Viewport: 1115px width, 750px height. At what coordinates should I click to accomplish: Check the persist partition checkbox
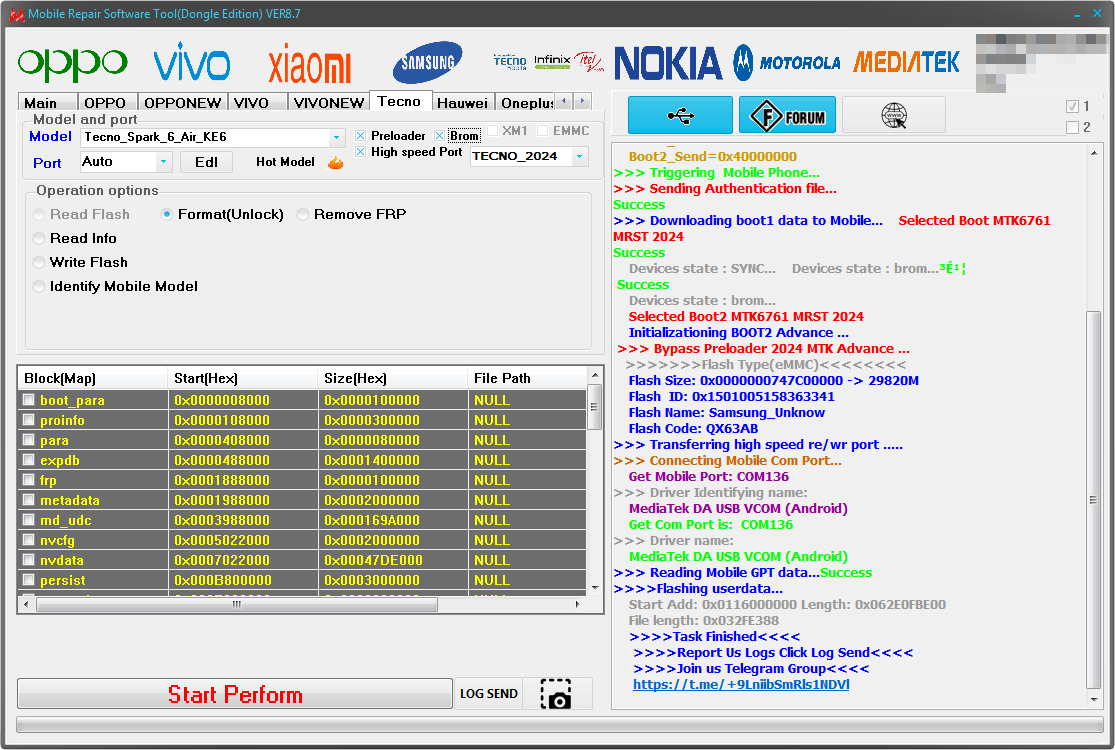(28, 580)
